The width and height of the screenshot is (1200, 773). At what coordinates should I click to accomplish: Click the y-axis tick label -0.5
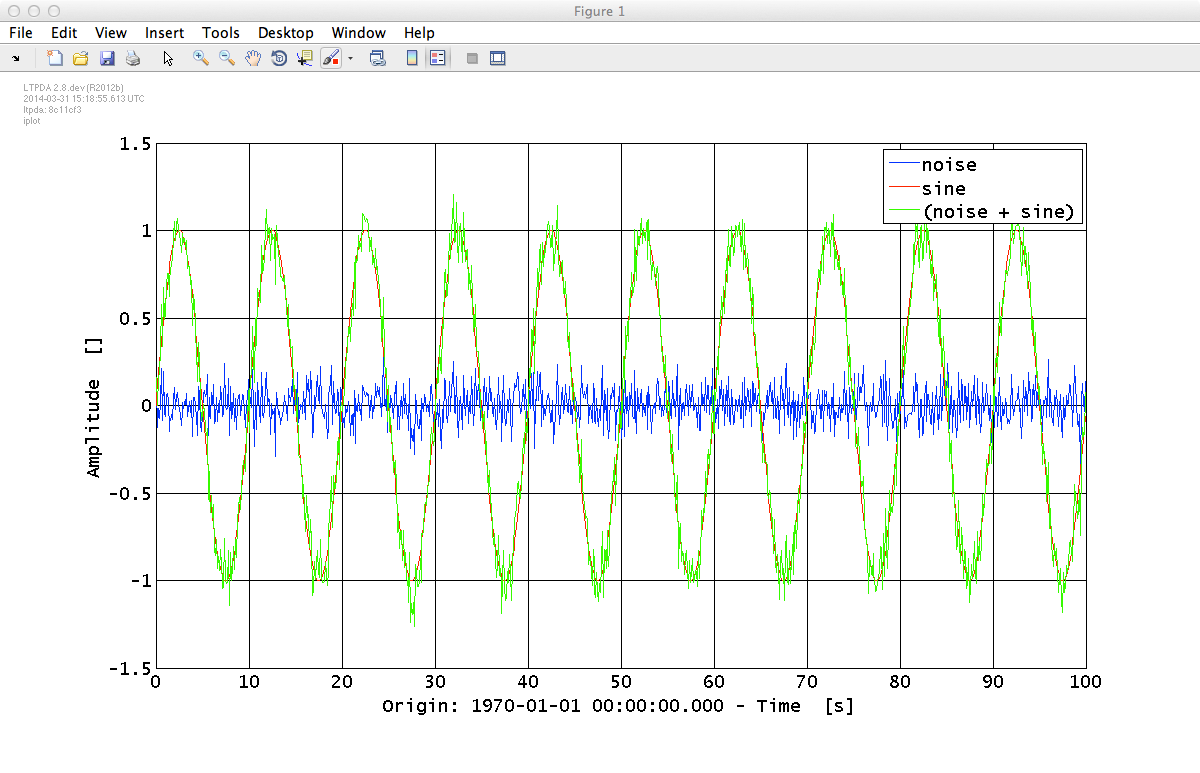click(128, 493)
